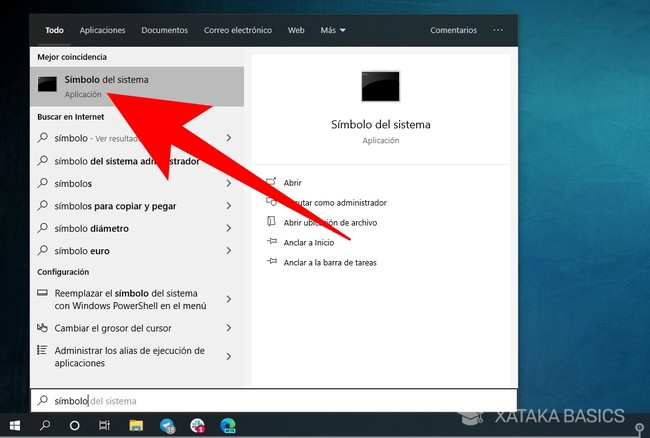Click Anclar a Inicio
650x438 pixels.
point(309,242)
